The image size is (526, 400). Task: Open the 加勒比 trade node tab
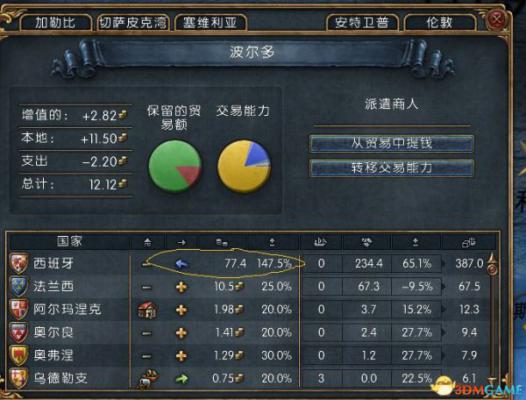click(x=56, y=23)
